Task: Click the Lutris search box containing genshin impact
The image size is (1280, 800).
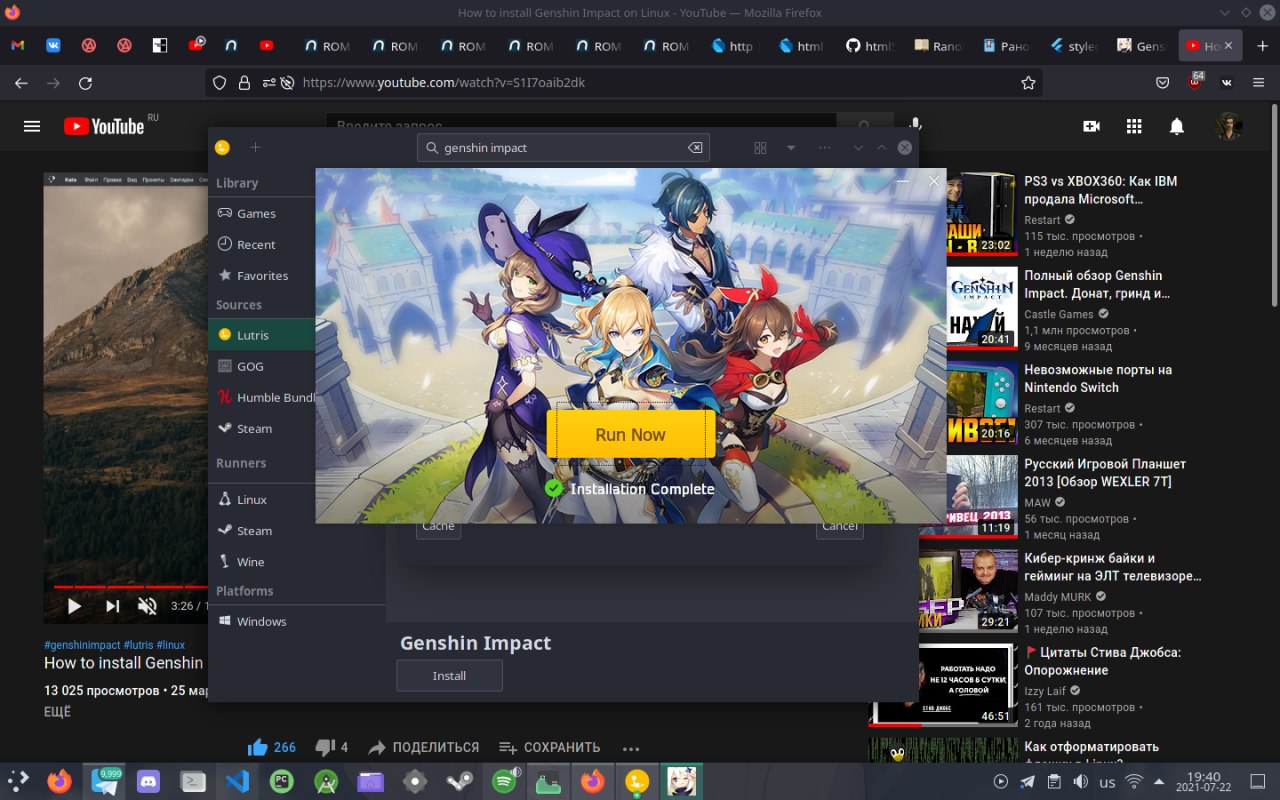Action: [x=563, y=147]
